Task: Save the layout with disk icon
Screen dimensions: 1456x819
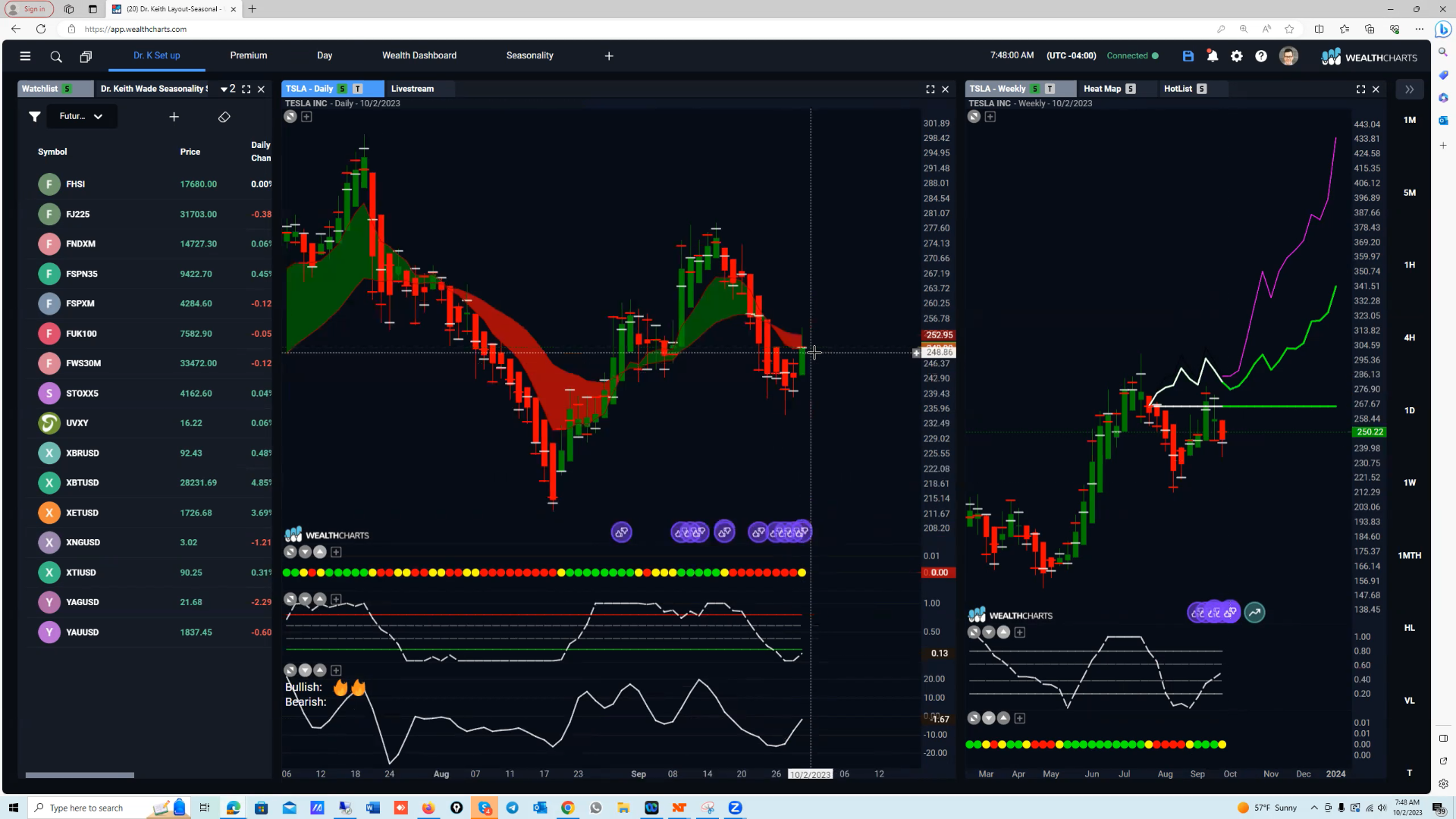Action: [1188, 56]
